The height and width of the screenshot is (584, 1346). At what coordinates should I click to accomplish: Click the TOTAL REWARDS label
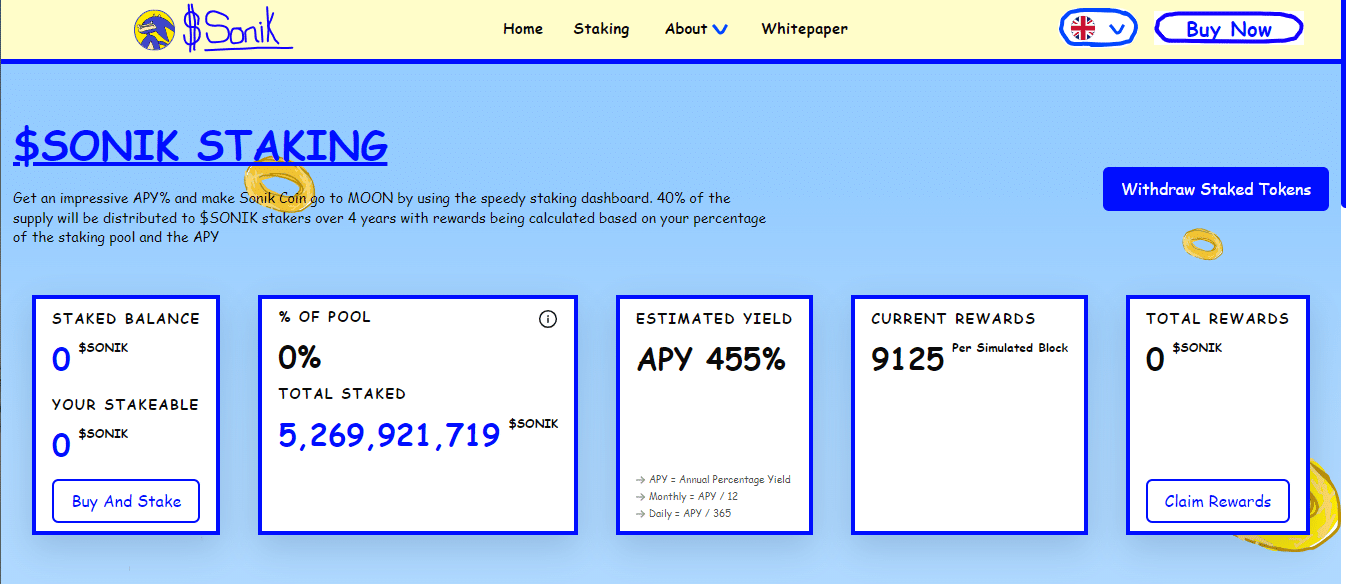1218,319
